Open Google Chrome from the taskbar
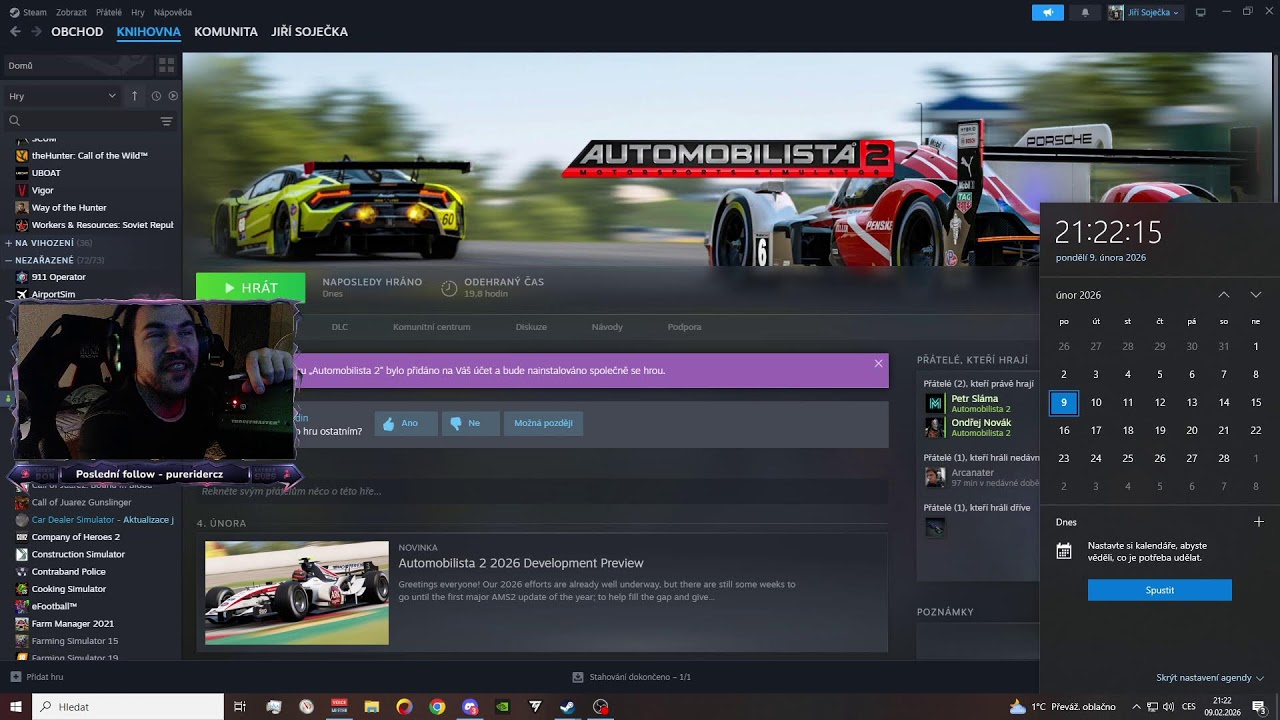Viewport: 1280px width, 720px height. coord(437,706)
